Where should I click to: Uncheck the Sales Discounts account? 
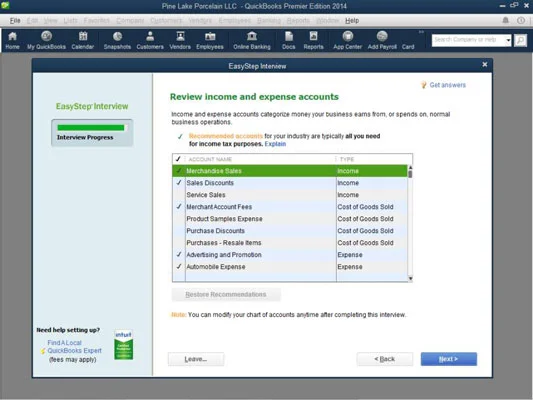click(x=179, y=182)
